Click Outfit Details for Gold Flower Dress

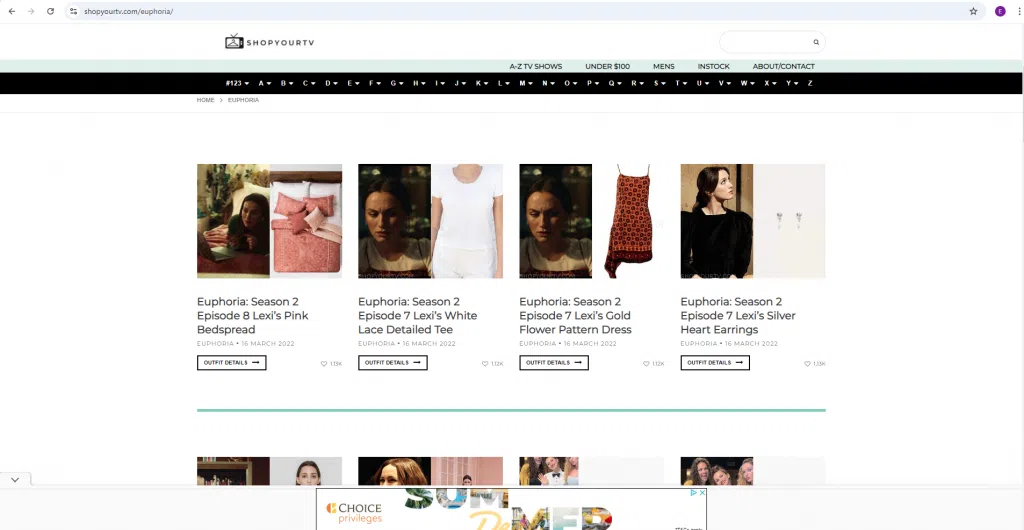(554, 363)
